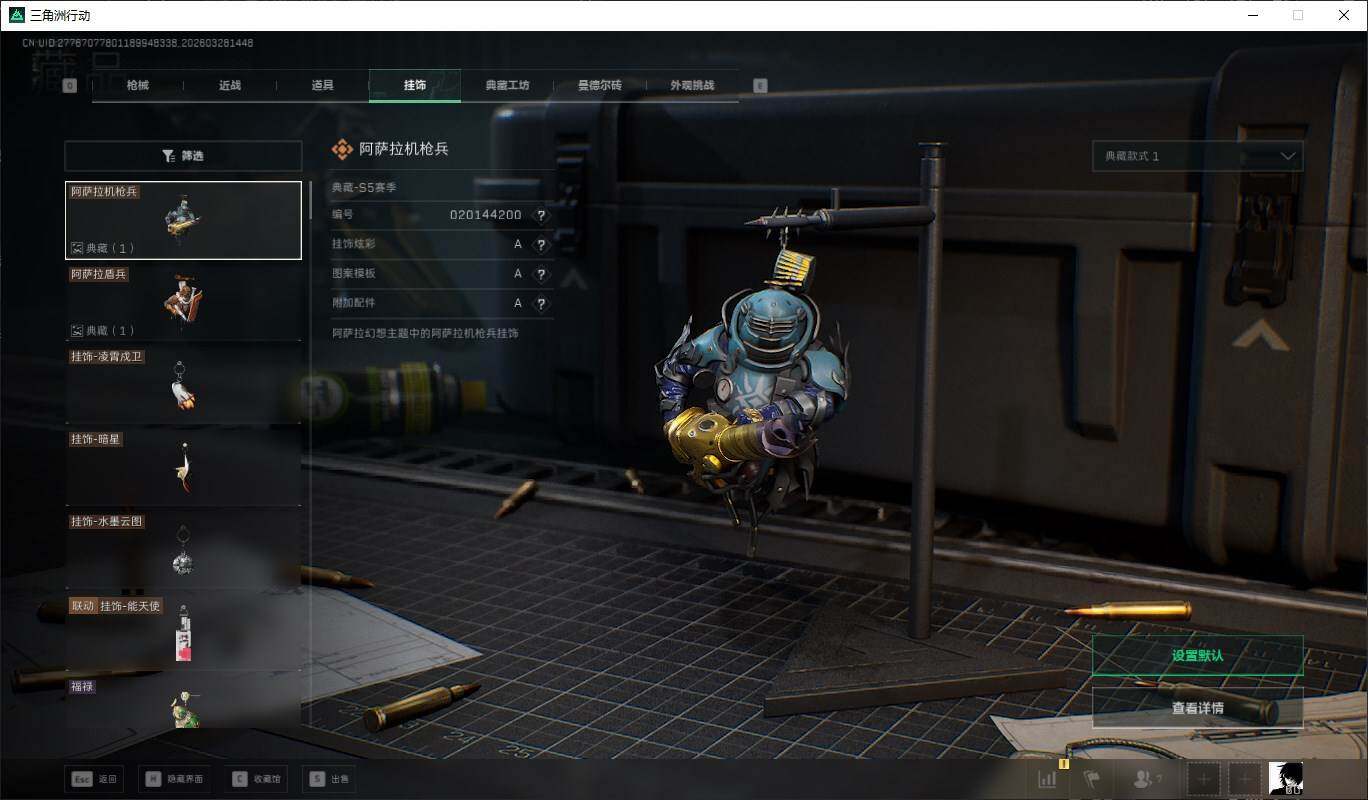Image resolution: width=1368 pixels, height=800 pixels.
Task: Open the 外观挑战 tab
Action: click(x=692, y=86)
